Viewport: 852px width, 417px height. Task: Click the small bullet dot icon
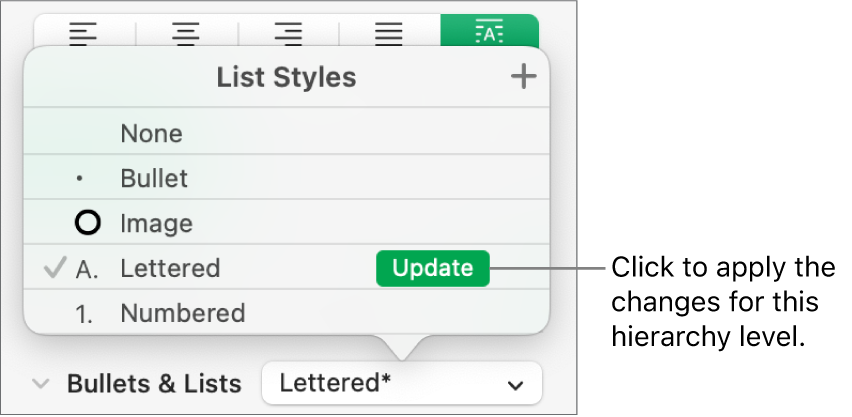pyautogui.click(x=80, y=180)
